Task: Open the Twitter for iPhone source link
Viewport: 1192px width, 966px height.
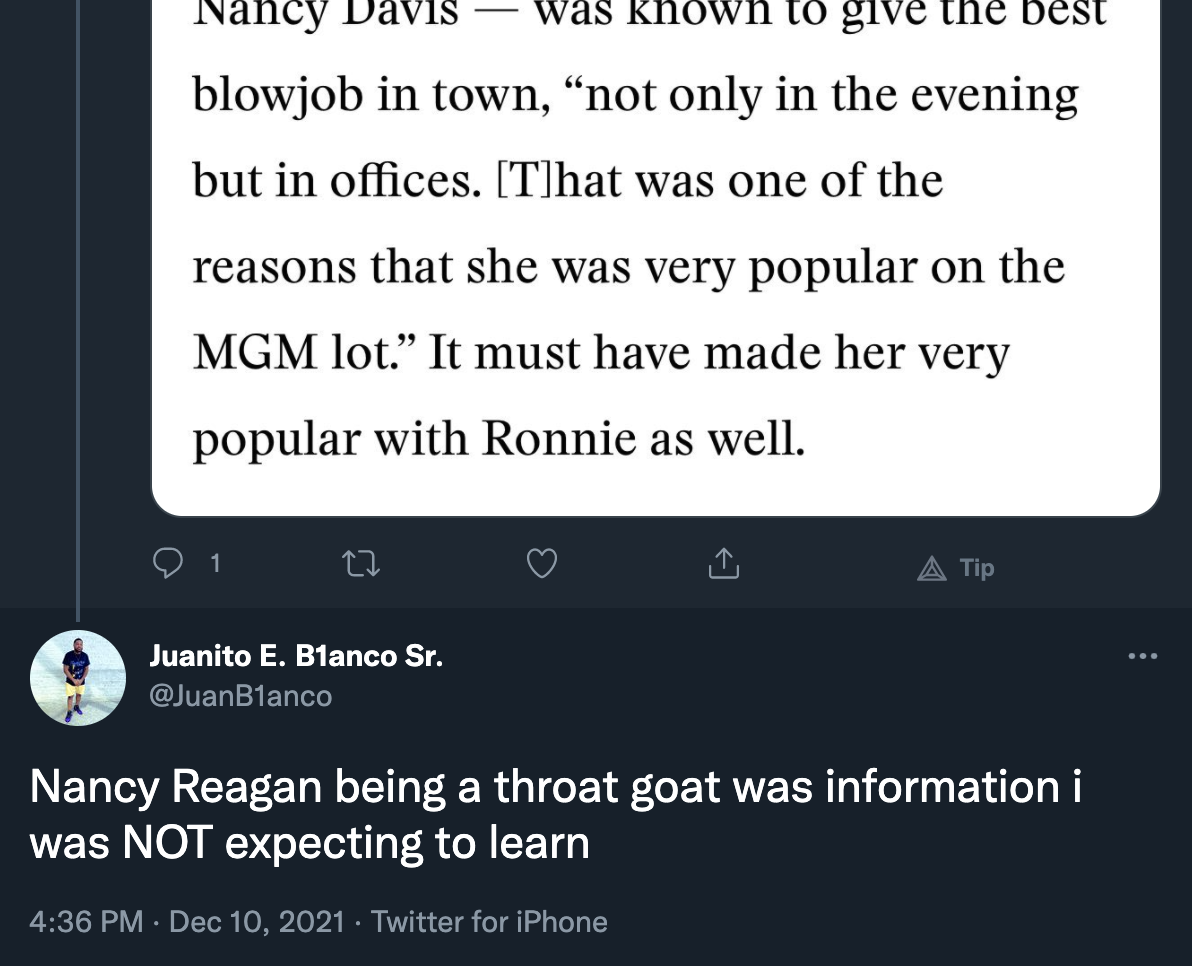Action: [489, 921]
